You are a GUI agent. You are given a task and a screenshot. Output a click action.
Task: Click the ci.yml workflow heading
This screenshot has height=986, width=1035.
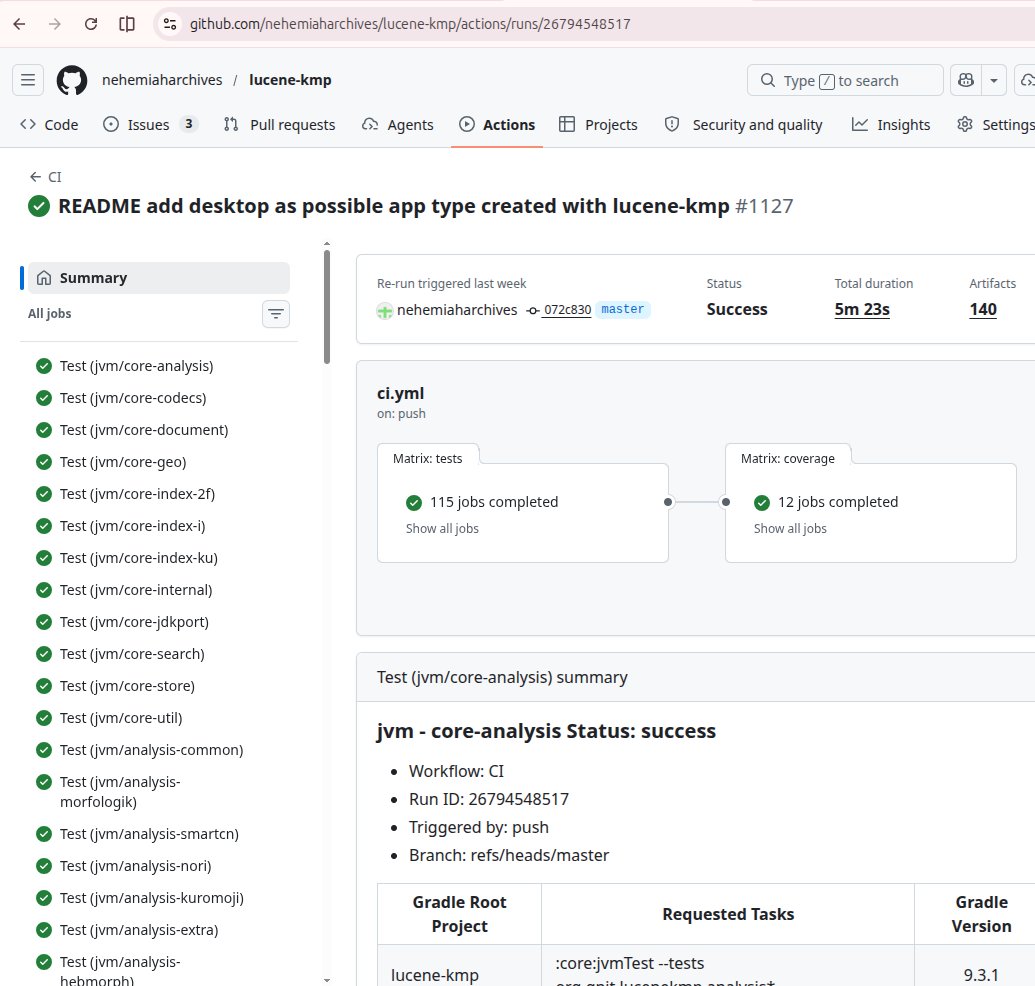click(401, 393)
